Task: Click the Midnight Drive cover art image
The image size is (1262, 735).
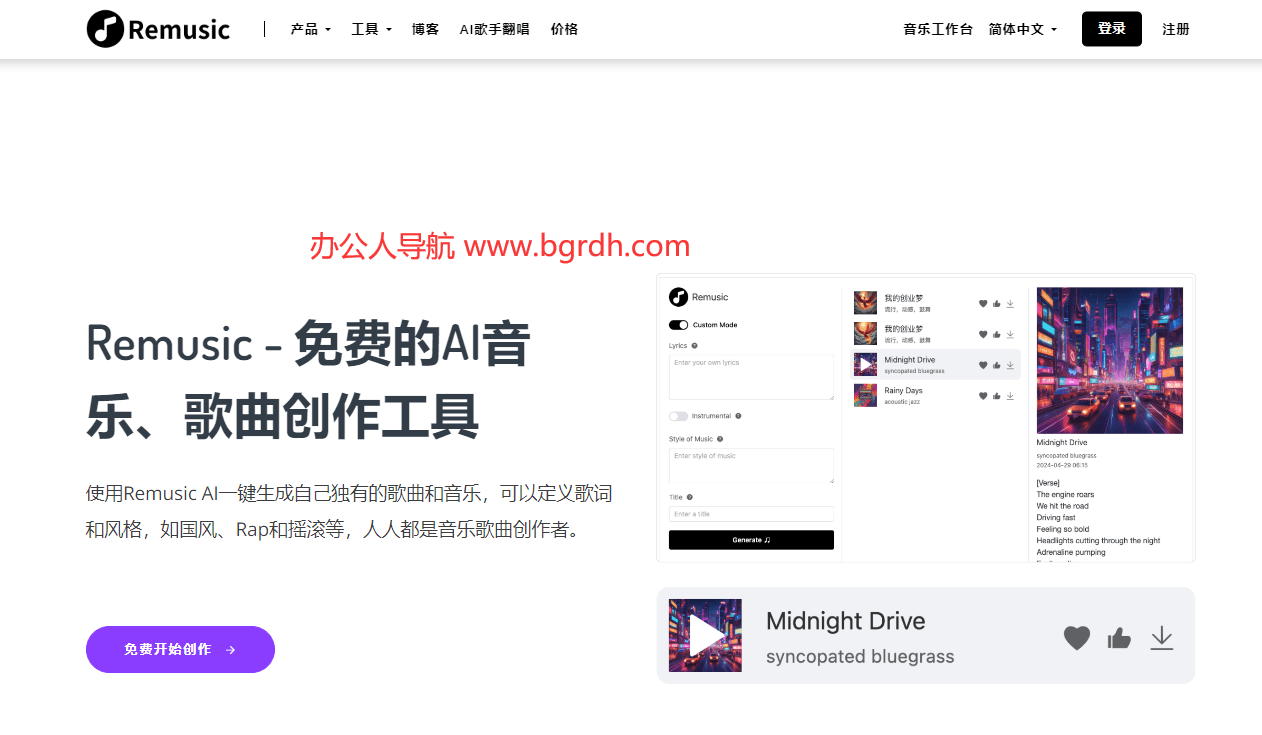Action: (x=1109, y=360)
